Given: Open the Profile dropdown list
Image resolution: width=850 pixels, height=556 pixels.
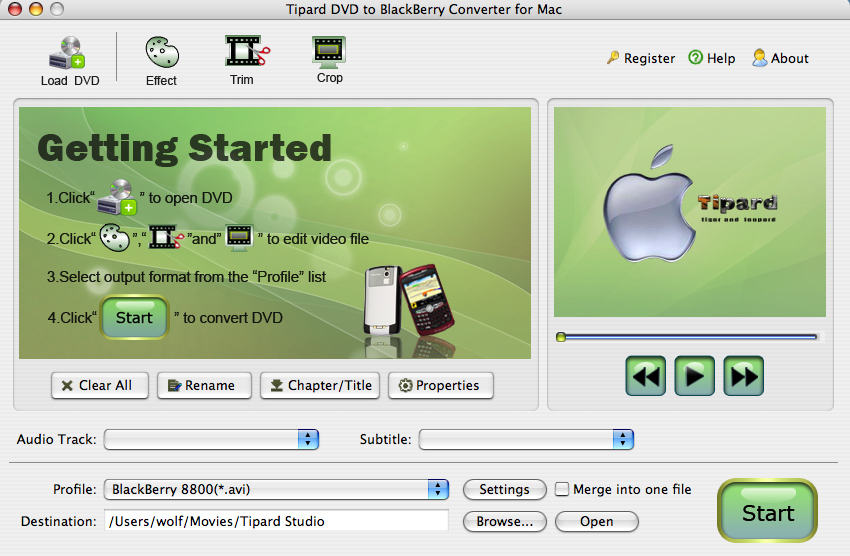Looking at the screenshot, I should 438,489.
